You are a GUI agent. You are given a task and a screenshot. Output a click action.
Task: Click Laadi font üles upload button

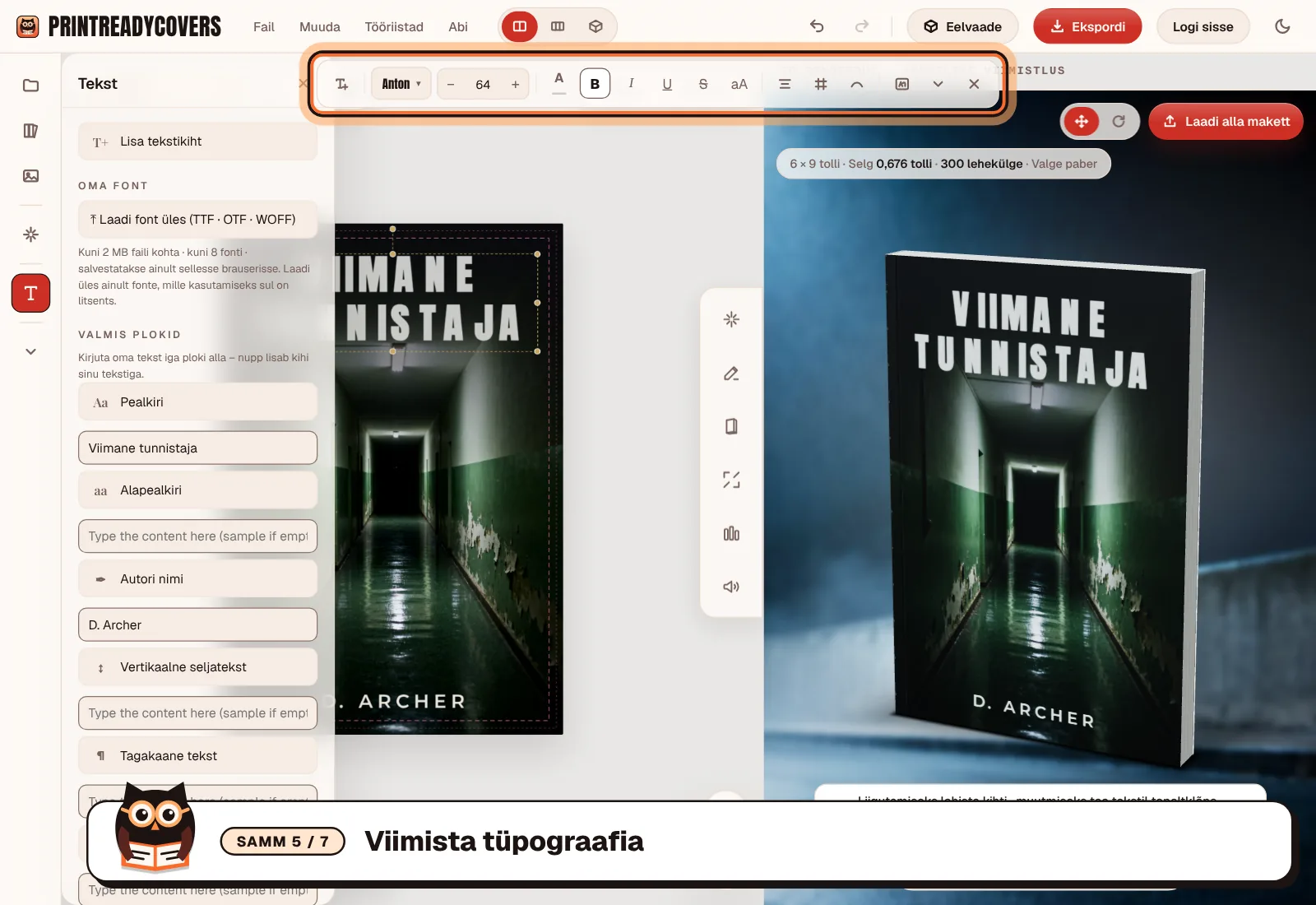(x=197, y=220)
